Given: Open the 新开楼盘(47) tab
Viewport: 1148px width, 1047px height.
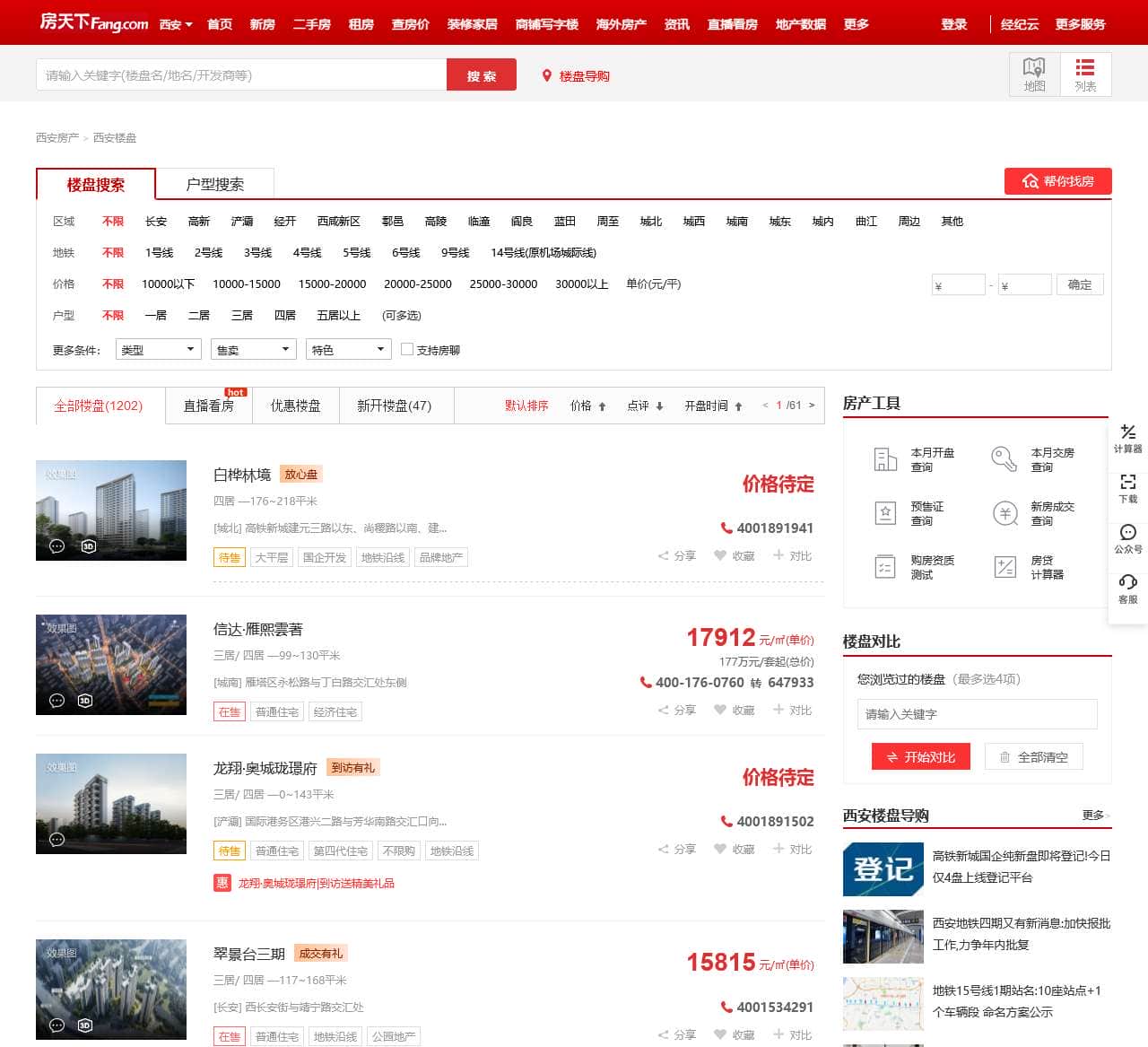Looking at the screenshot, I should coord(396,406).
